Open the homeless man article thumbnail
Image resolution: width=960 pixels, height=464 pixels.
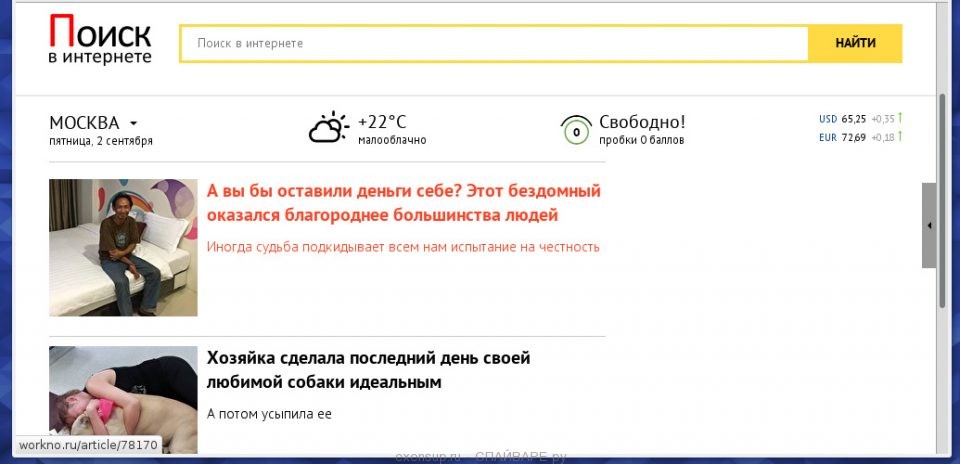coord(123,247)
